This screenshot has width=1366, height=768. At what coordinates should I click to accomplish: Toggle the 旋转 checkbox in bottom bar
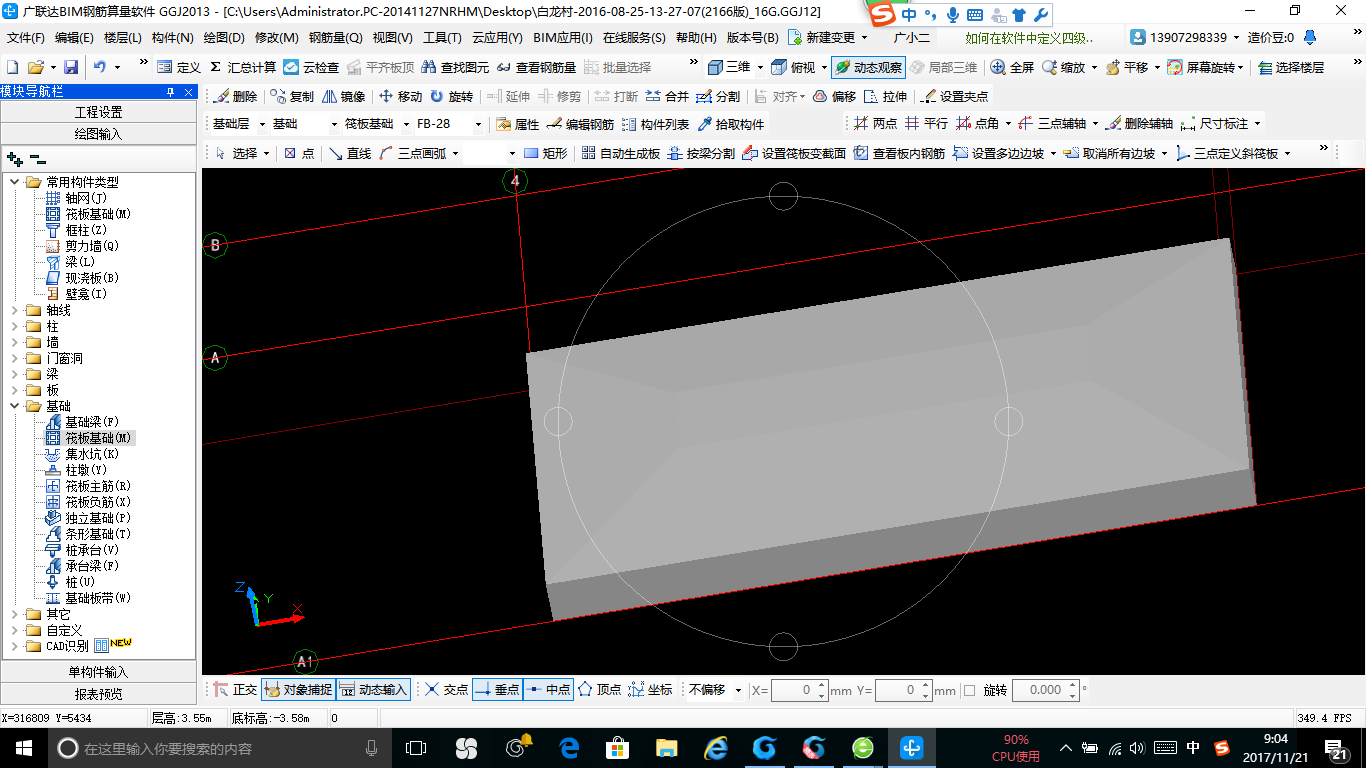coord(969,690)
